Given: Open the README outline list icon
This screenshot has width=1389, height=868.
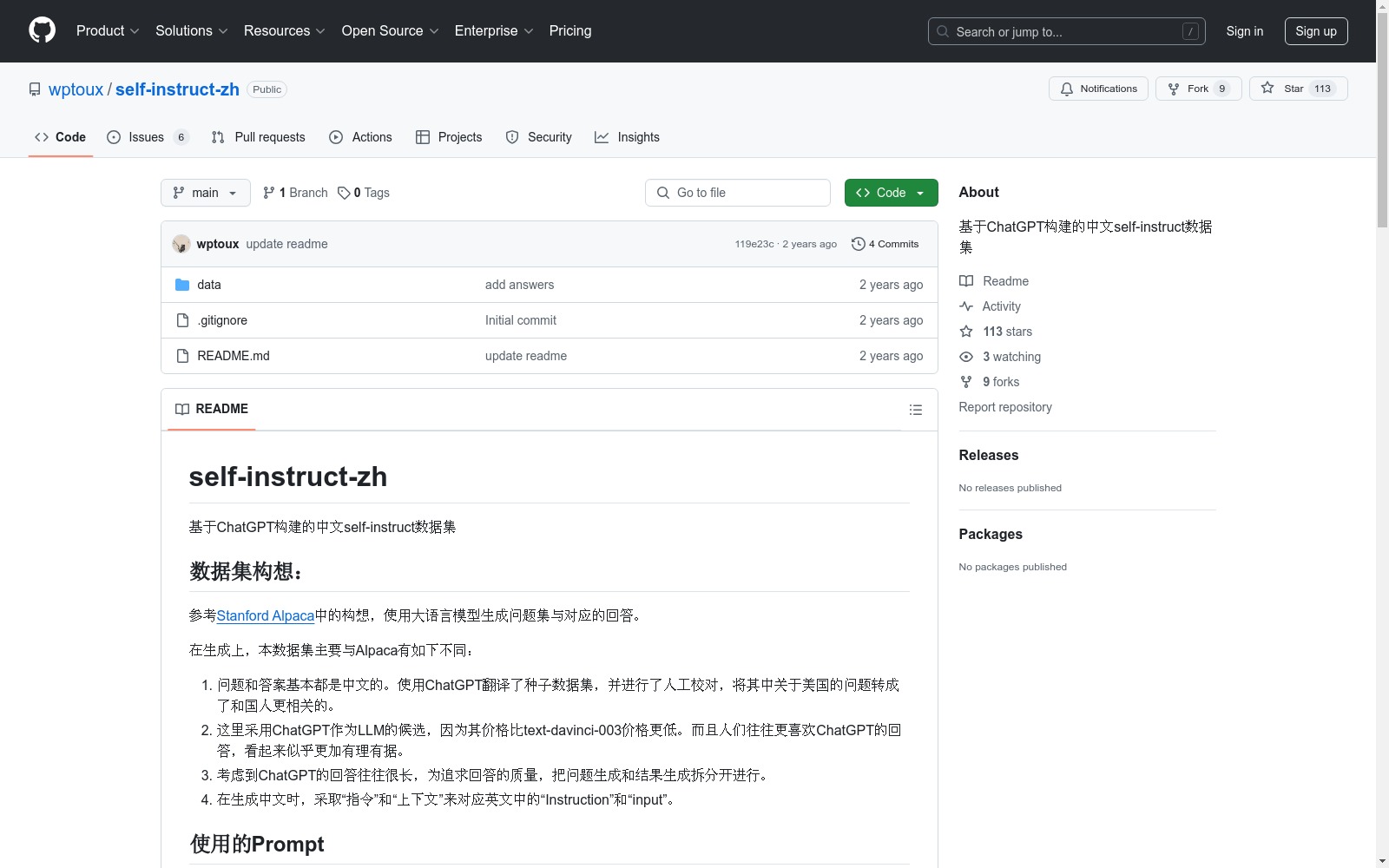Looking at the screenshot, I should 915,410.
